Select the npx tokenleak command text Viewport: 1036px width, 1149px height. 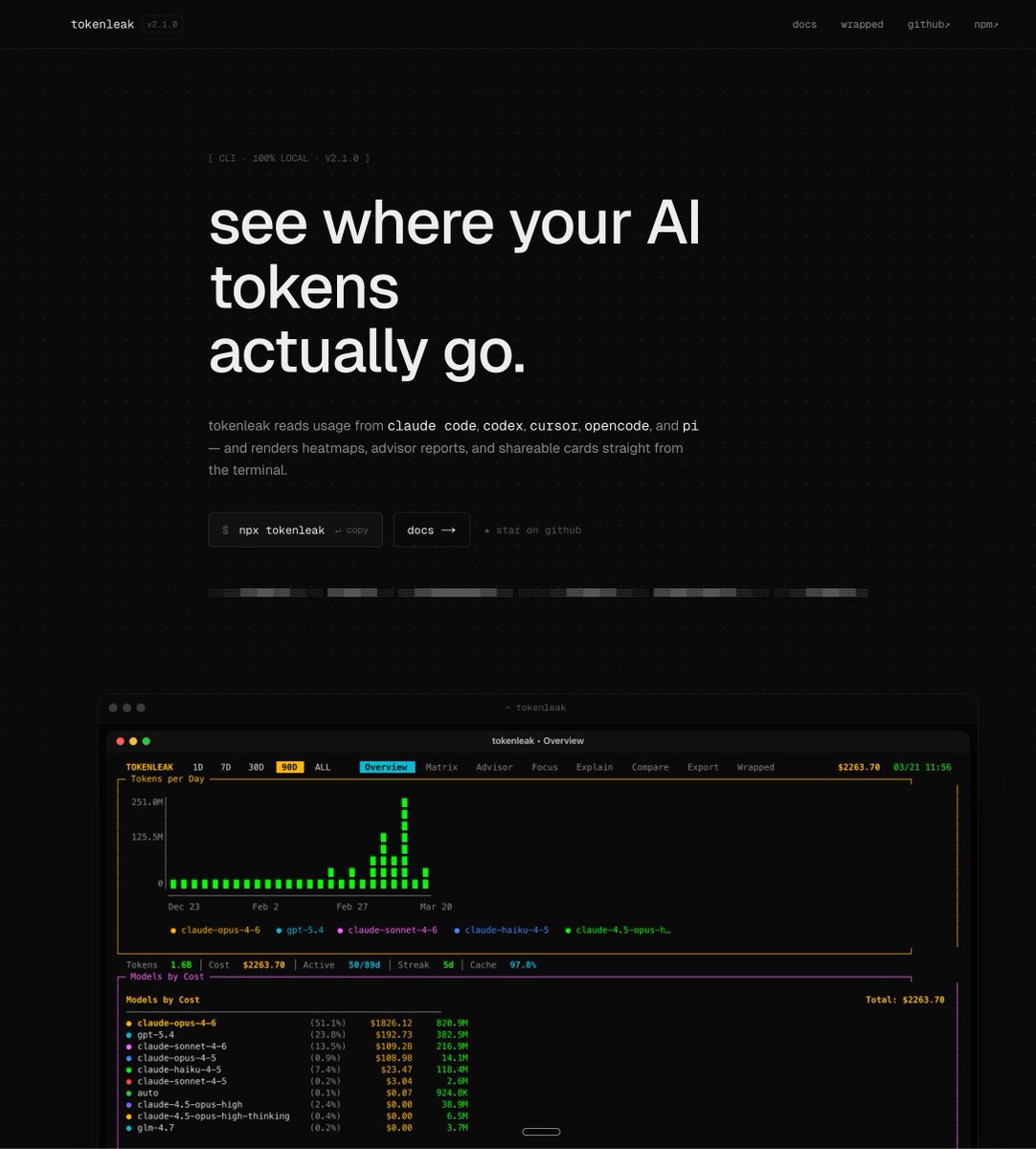click(282, 529)
